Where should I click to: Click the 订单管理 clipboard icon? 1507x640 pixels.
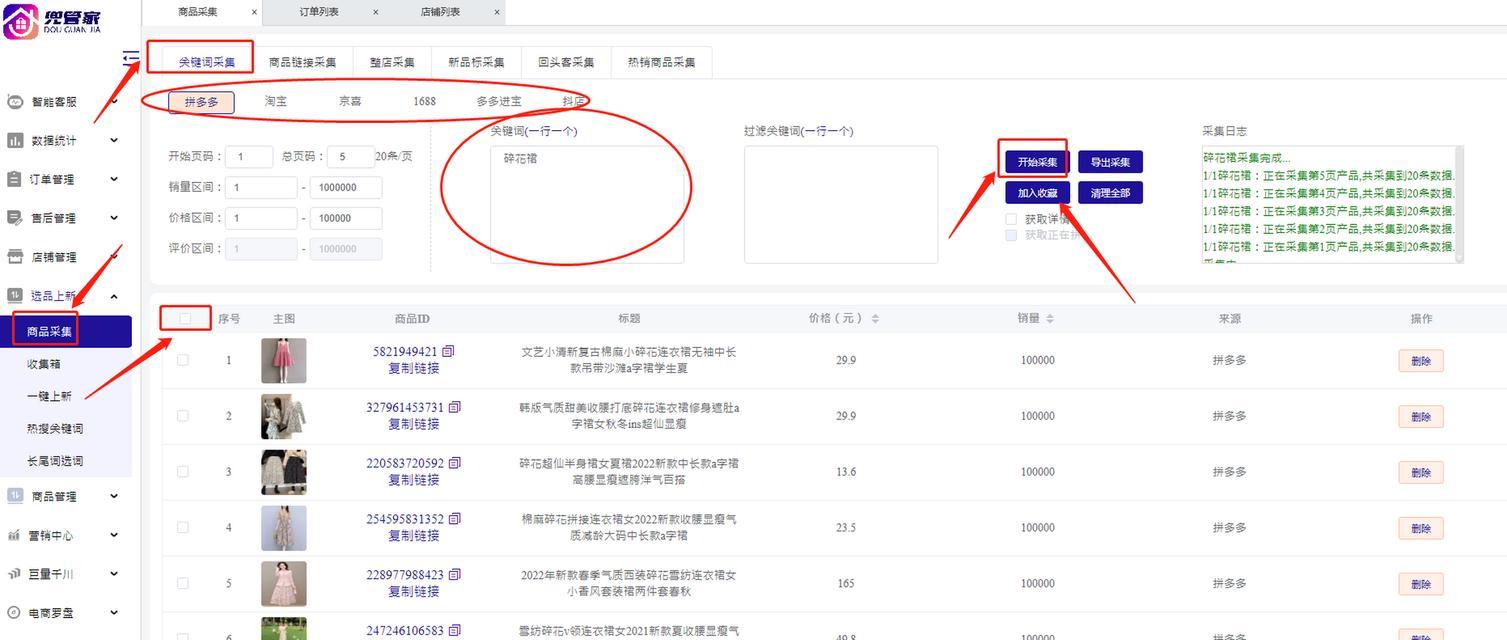click(x=15, y=179)
